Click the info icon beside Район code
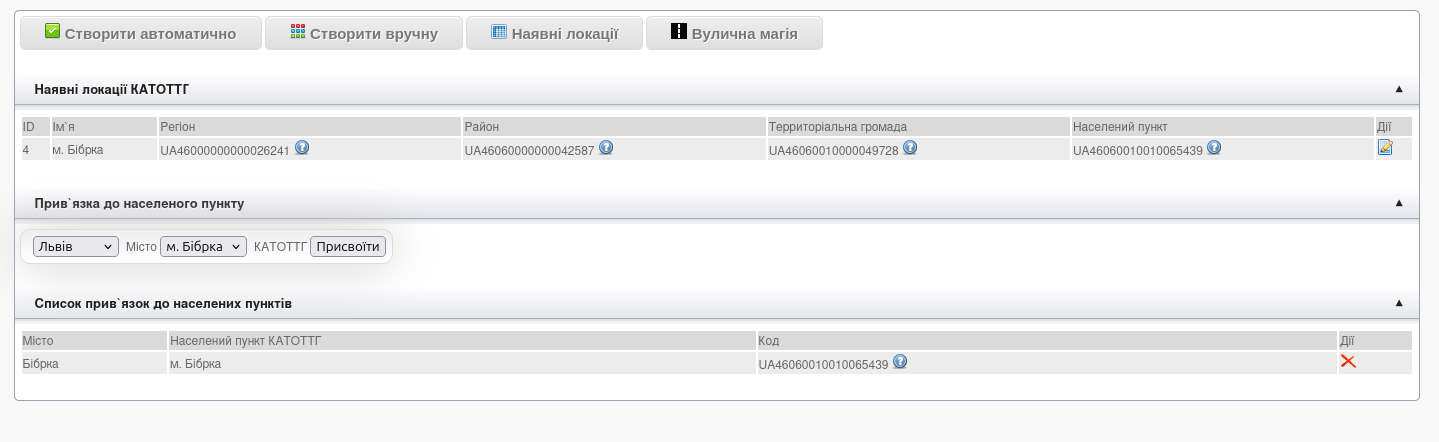The image size is (1439, 442). pyautogui.click(x=606, y=148)
